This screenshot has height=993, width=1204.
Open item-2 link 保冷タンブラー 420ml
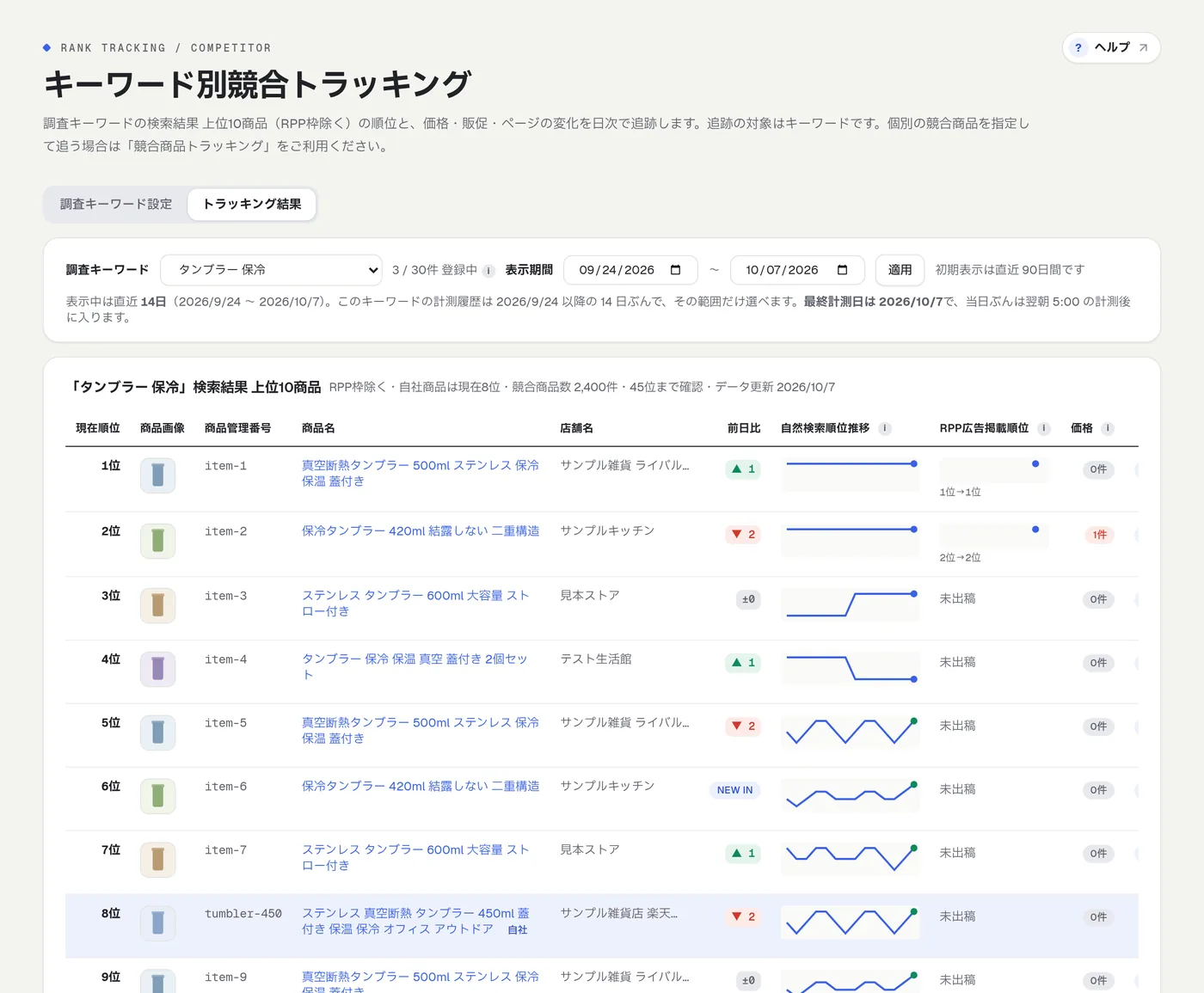(x=421, y=531)
